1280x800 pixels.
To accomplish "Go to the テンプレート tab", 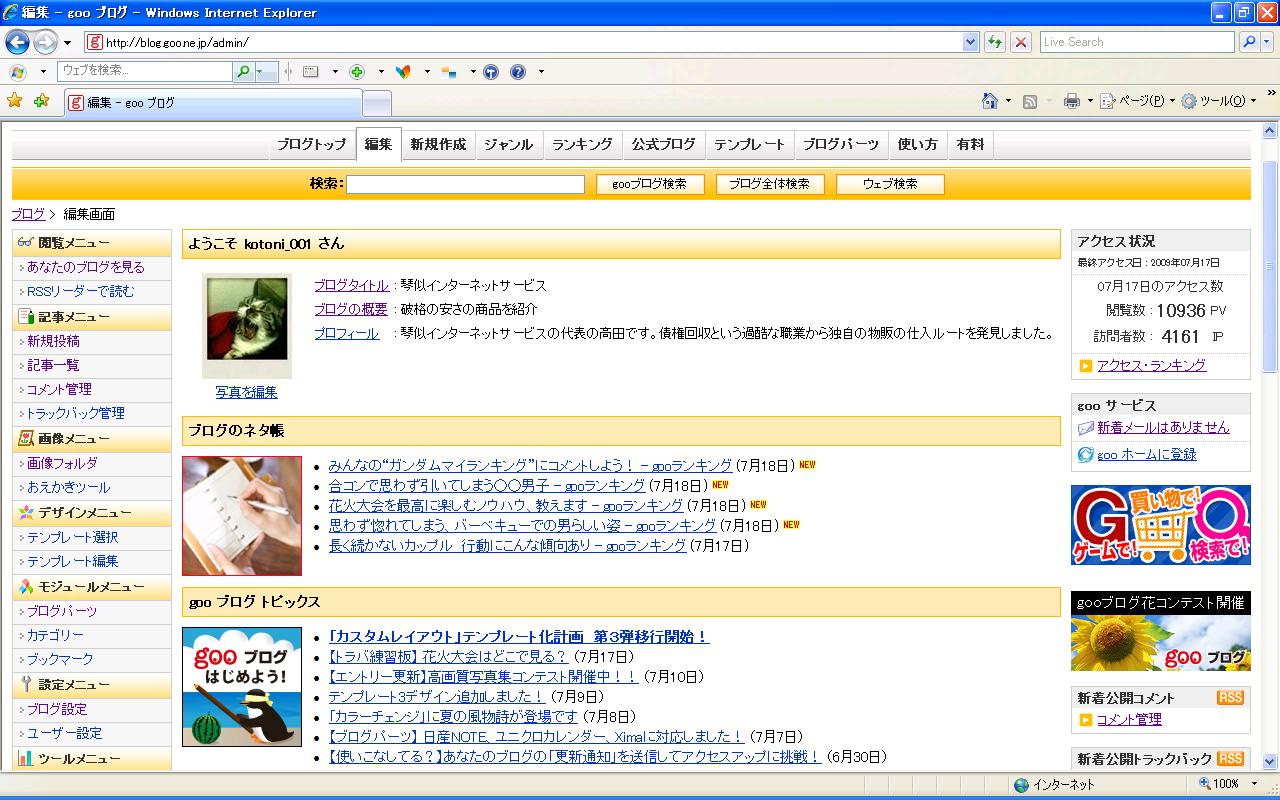I will coord(750,144).
